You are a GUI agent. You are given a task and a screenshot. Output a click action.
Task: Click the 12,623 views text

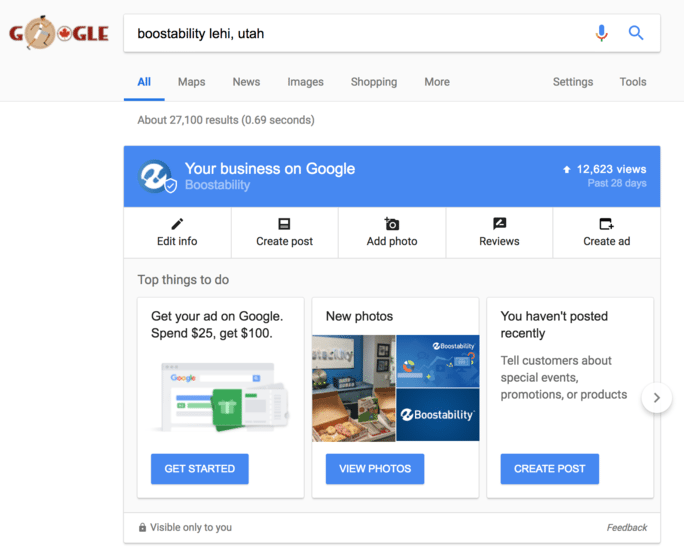tap(612, 169)
